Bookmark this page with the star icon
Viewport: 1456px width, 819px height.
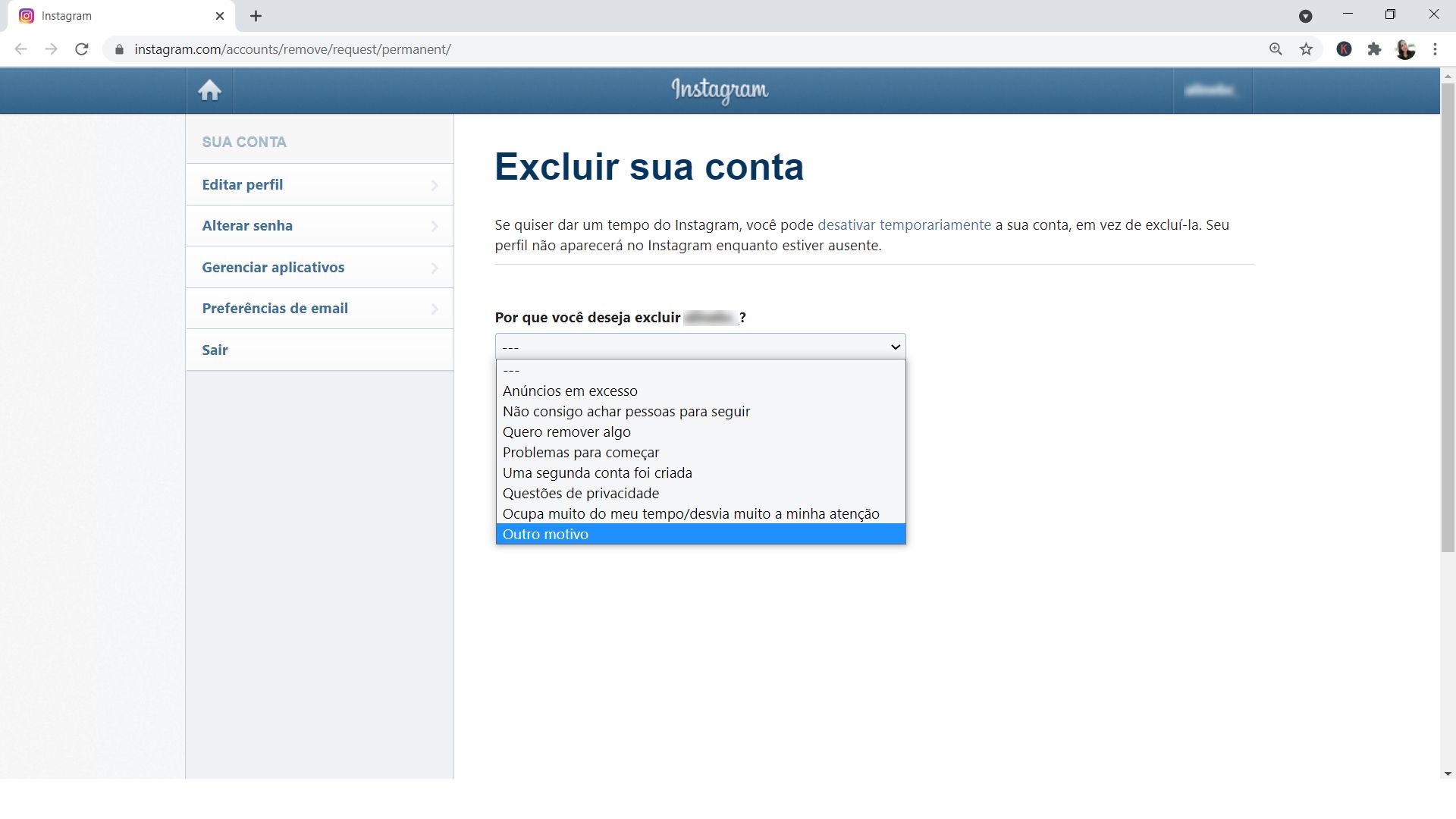(1306, 49)
